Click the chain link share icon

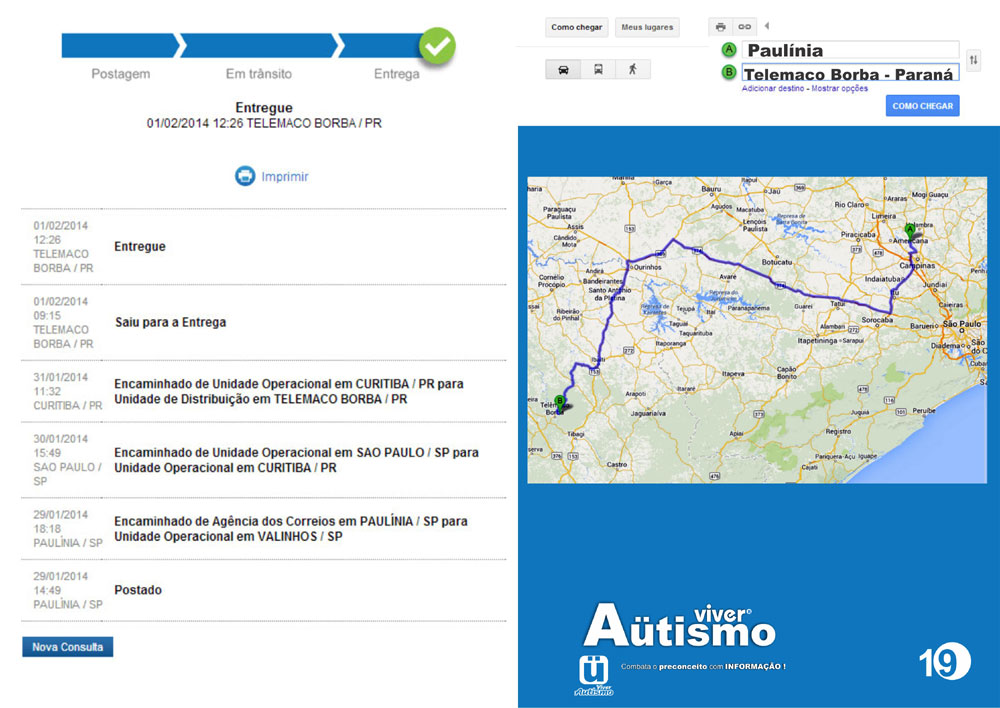tap(744, 27)
